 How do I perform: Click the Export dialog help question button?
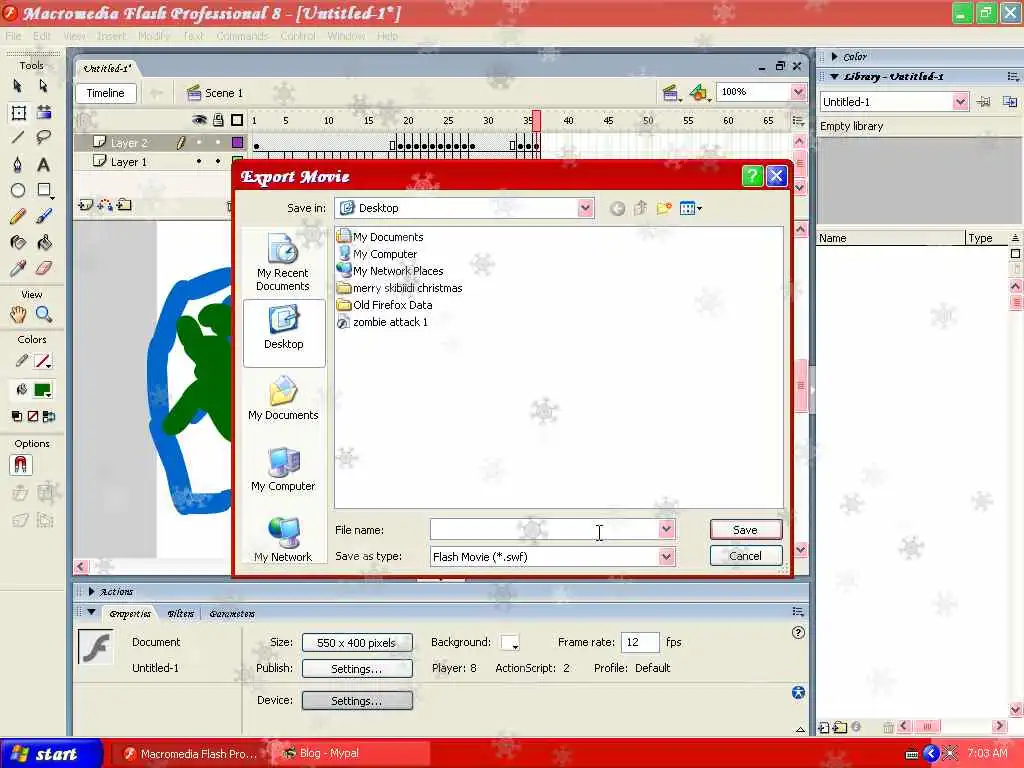pyautogui.click(x=752, y=176)
